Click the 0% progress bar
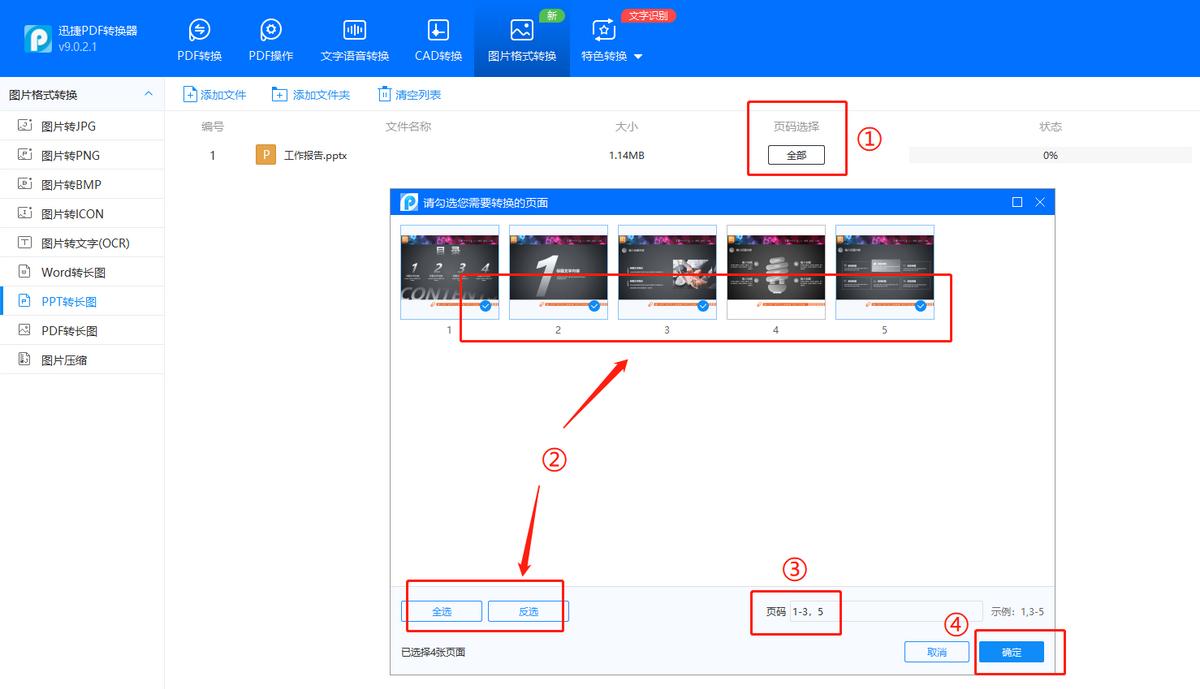This screenshot has height=689, width=1200. [1050, 155]
